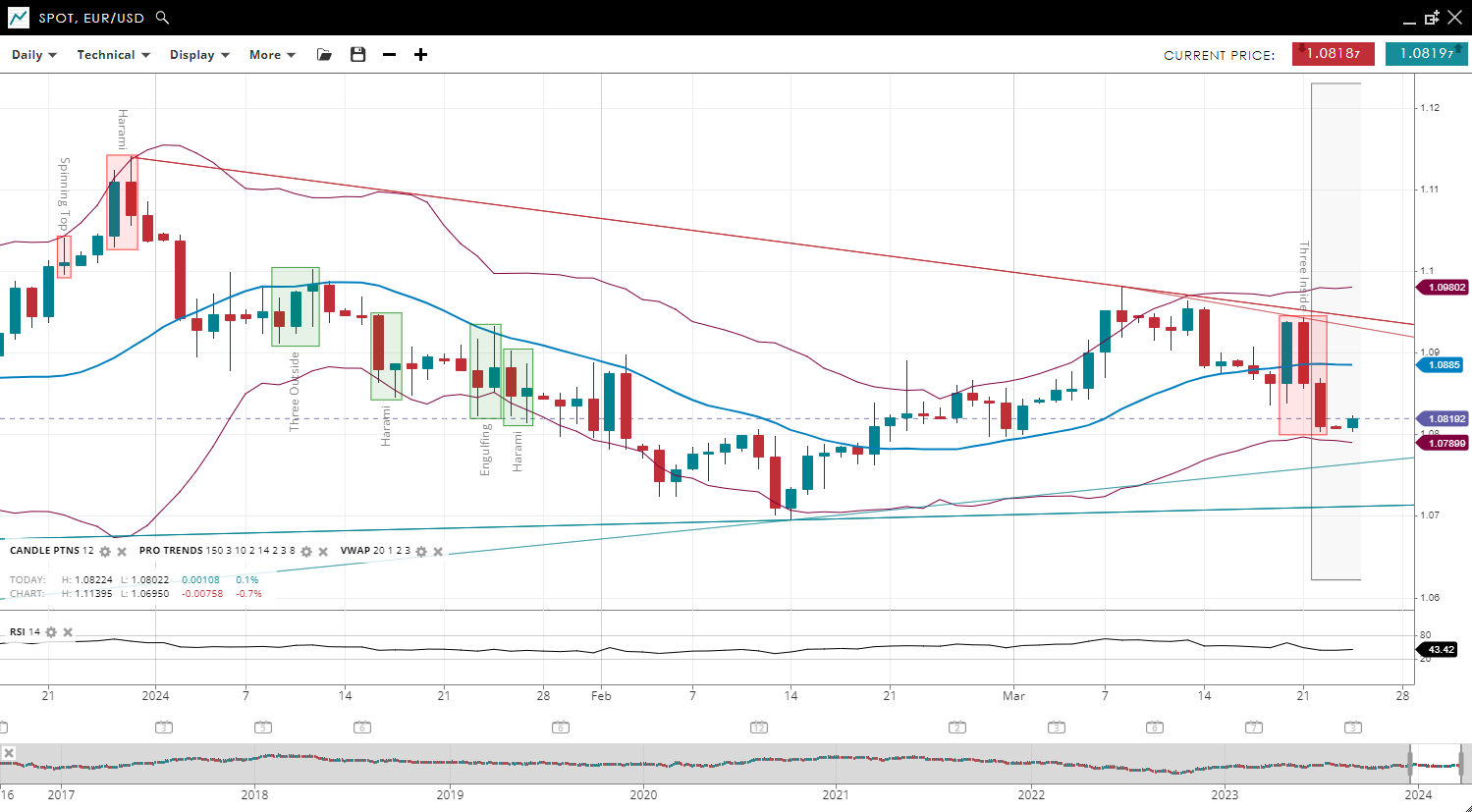Save chart using the floppy disk icon
1472x812 pixels.
(357, 55)
